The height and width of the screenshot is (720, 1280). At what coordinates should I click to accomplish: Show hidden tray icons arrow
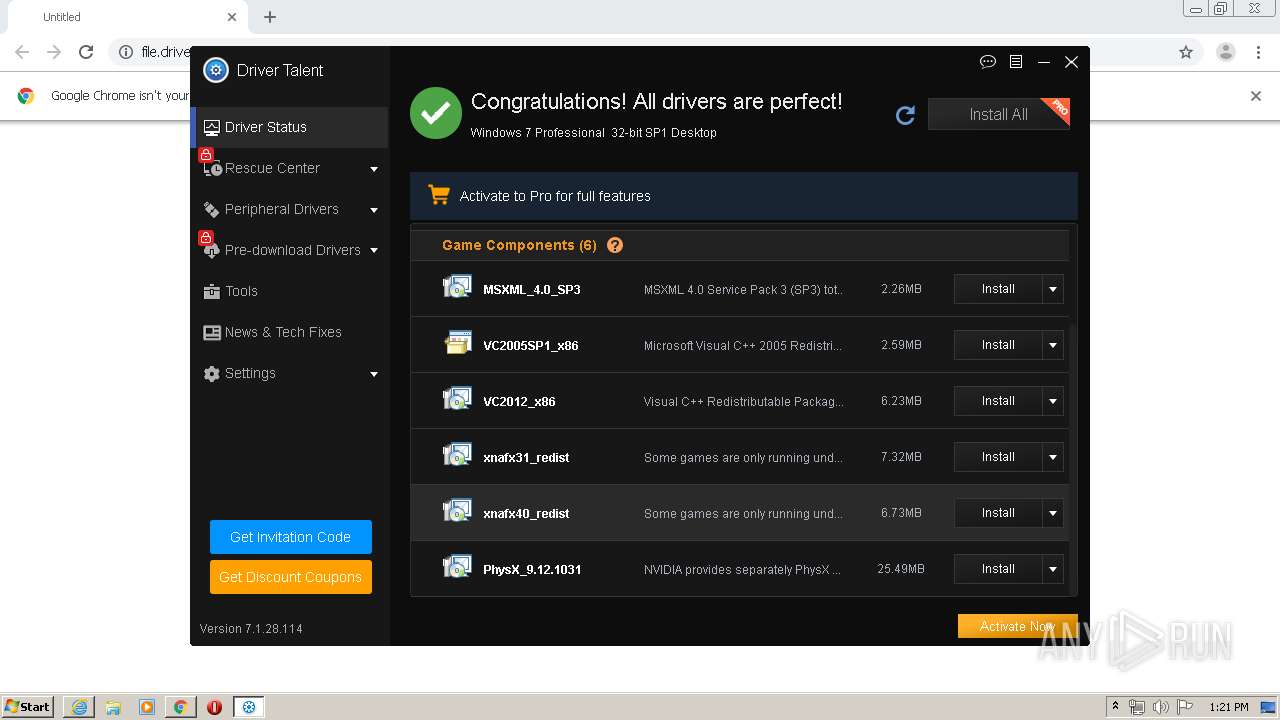[1116, 707]
